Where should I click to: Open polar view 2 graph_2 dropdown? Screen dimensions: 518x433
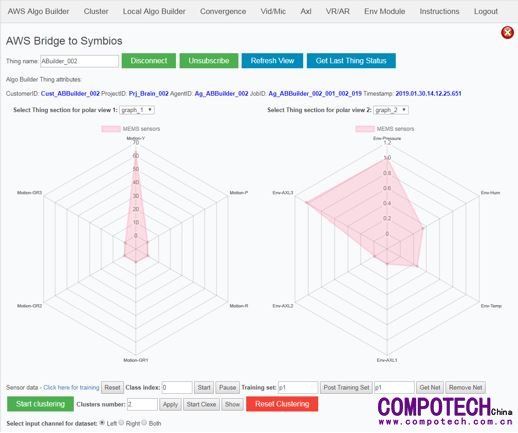click(x=391, y=110)
